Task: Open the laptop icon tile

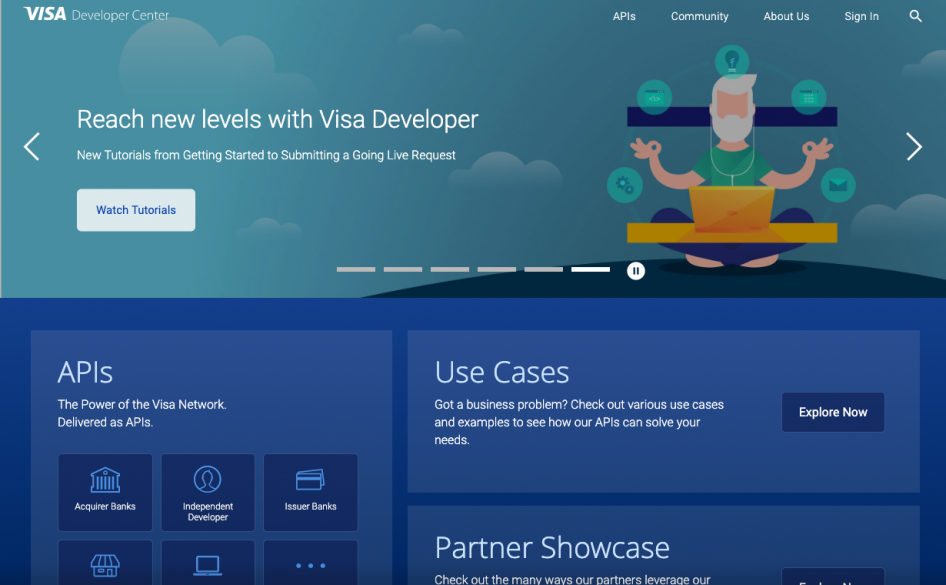Action: click(208, 563)
